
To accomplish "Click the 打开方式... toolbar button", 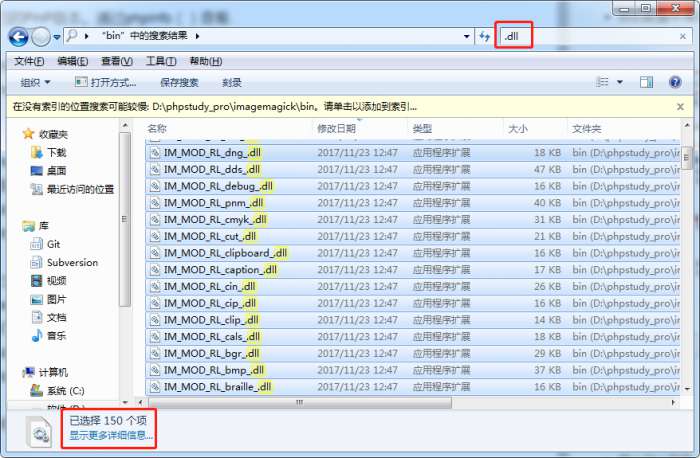I will [105, 83].
